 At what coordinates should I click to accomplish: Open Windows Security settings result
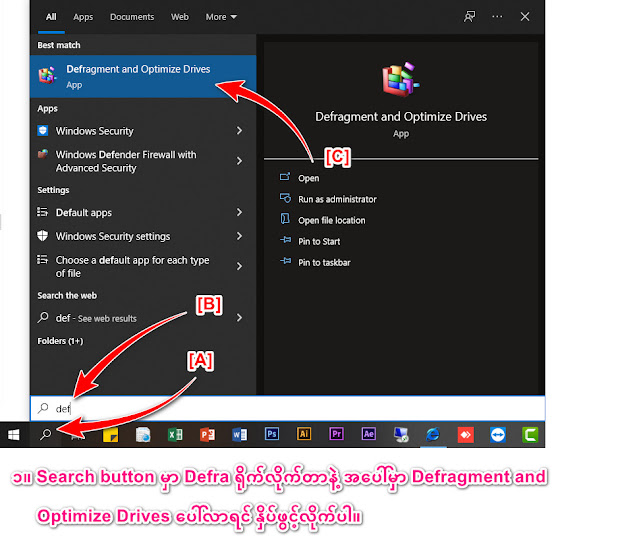pyautogui.click(x=143, y=236)
